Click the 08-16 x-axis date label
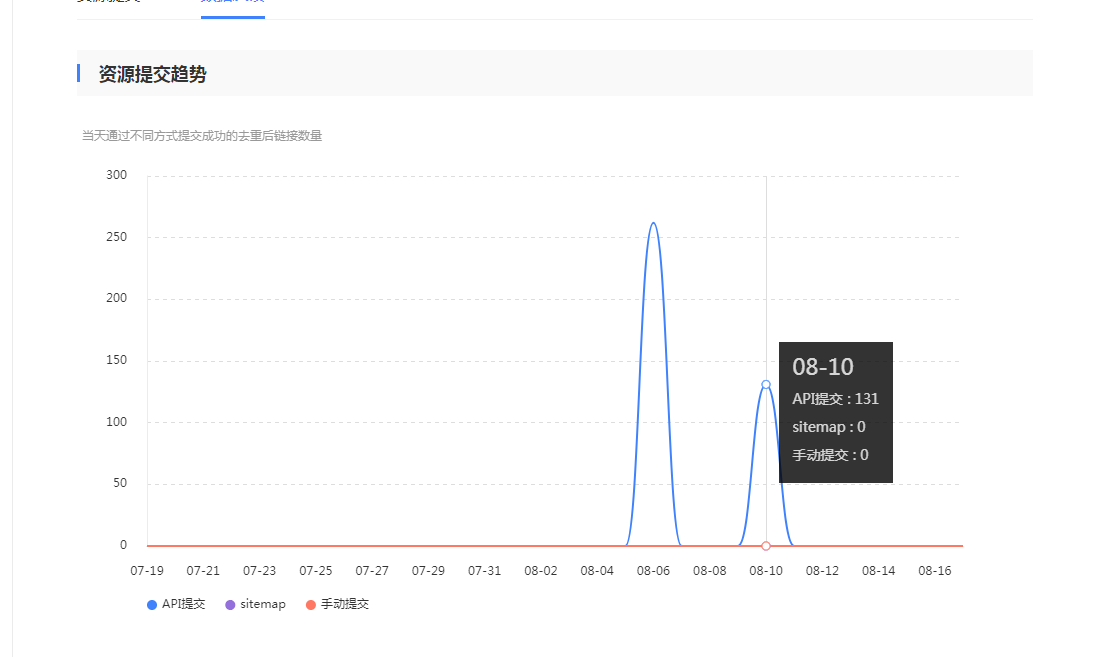Image resolution: width=1100 pixels, height=657 pixels. point(934,570)
